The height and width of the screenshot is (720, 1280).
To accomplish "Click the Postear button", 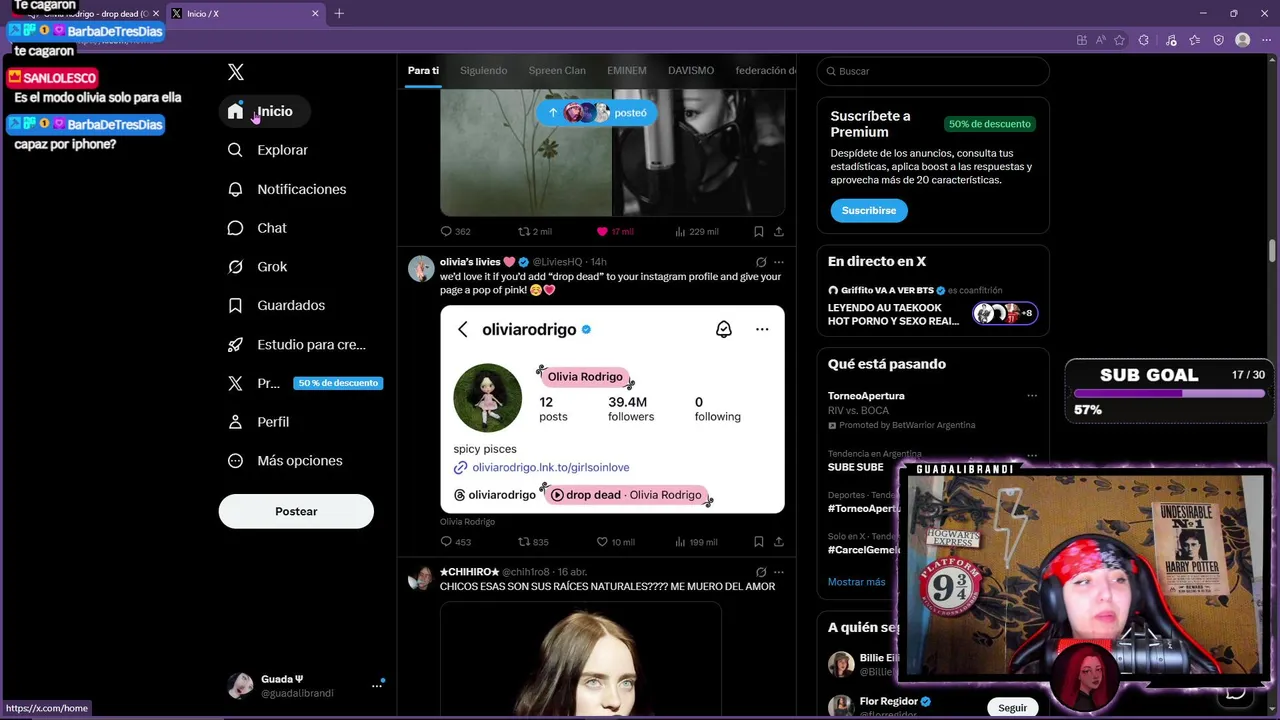I will click(296, 511).
